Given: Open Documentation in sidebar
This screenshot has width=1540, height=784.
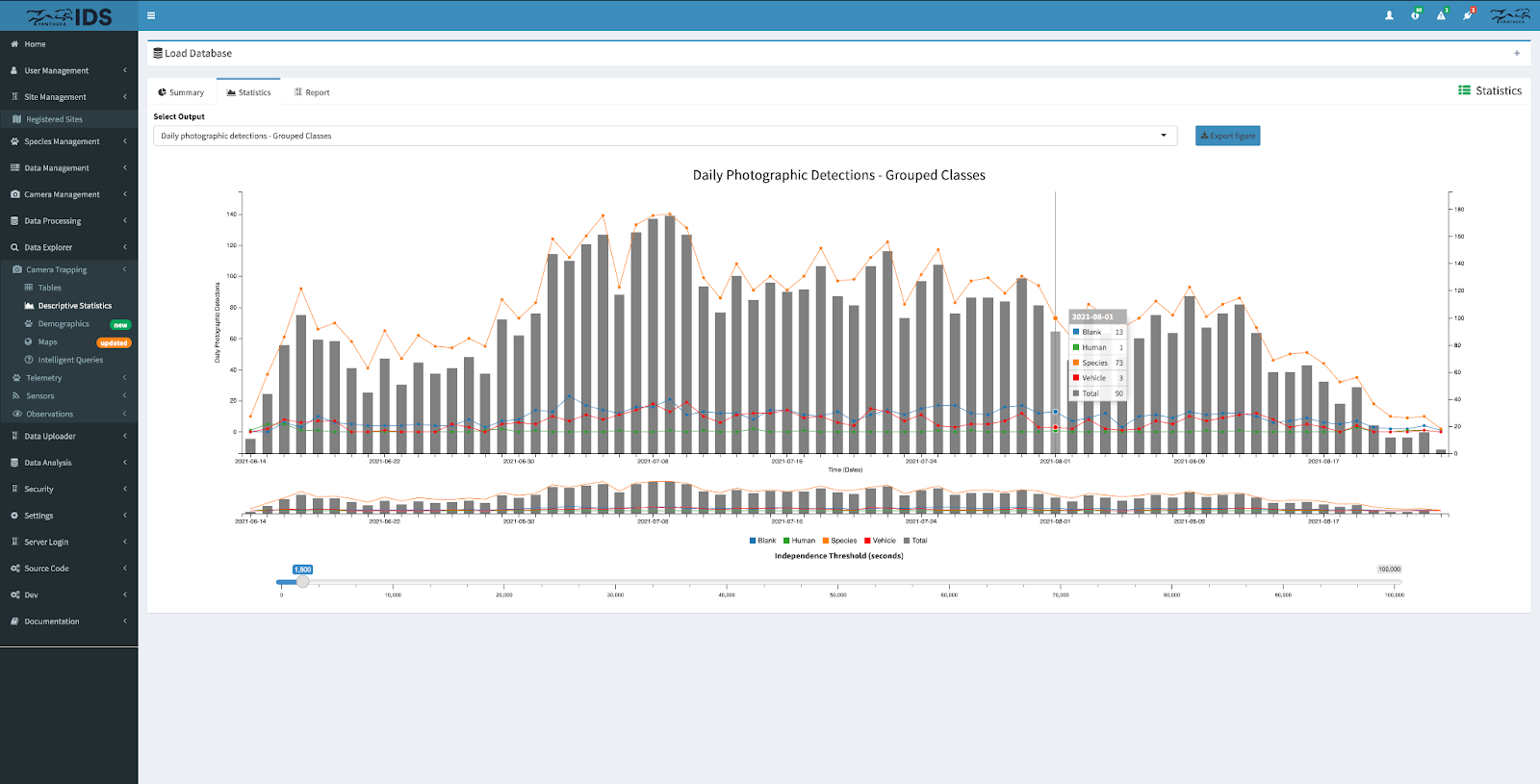Looking at the screenshot, I should [x=68, y=621].
